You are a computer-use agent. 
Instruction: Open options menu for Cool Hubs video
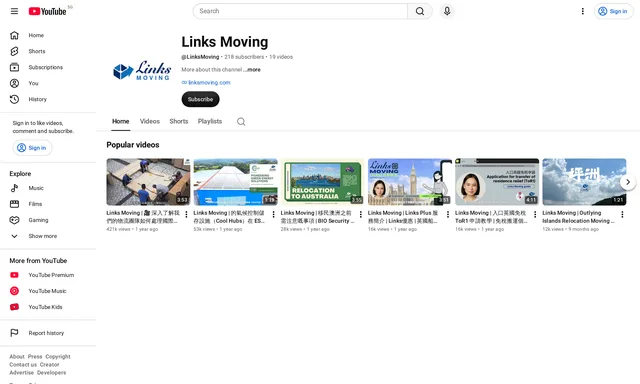[273, 214]
